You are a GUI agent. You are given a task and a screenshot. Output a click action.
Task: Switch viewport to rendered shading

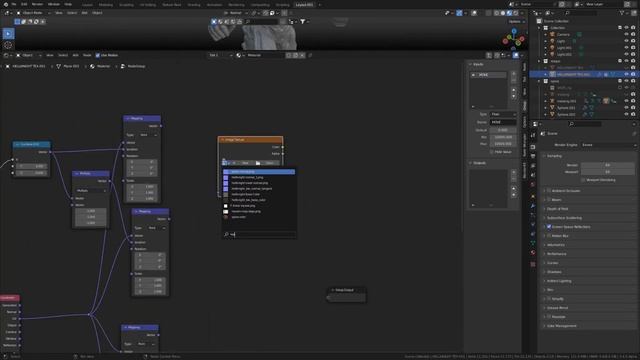(516, 13)
